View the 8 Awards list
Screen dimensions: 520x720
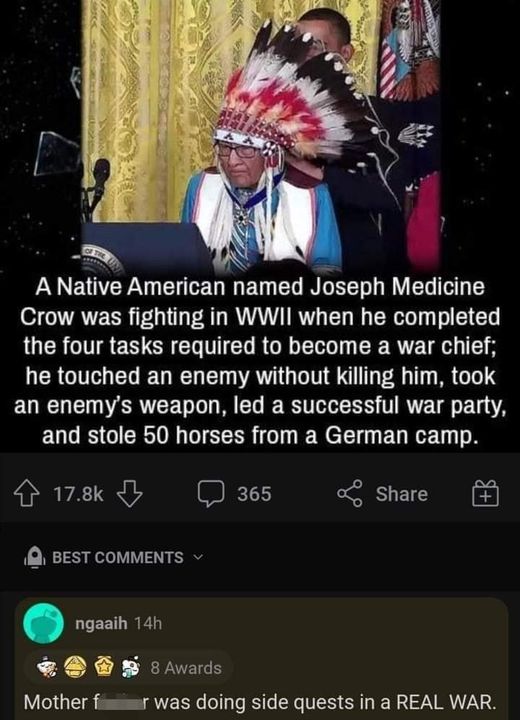click(x=186, y=668)
